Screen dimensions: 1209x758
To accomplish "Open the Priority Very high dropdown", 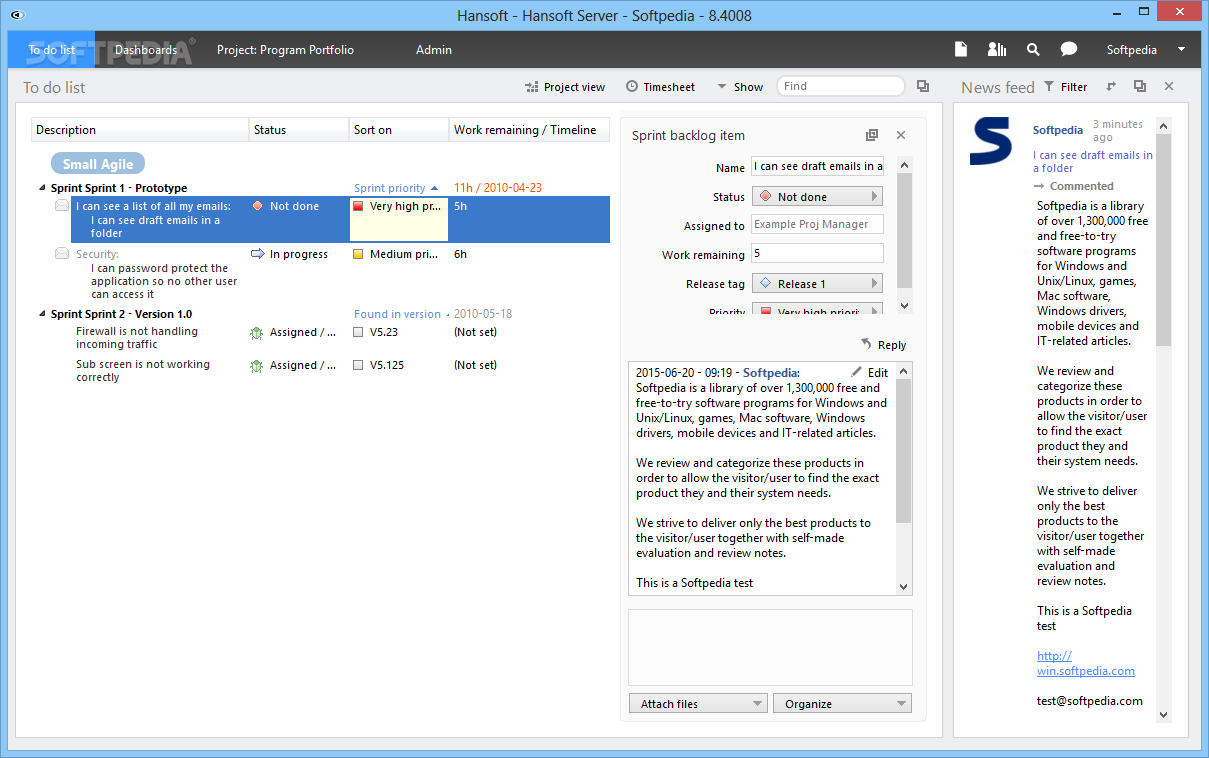I will pyautogui.click(x=818, y=311).
